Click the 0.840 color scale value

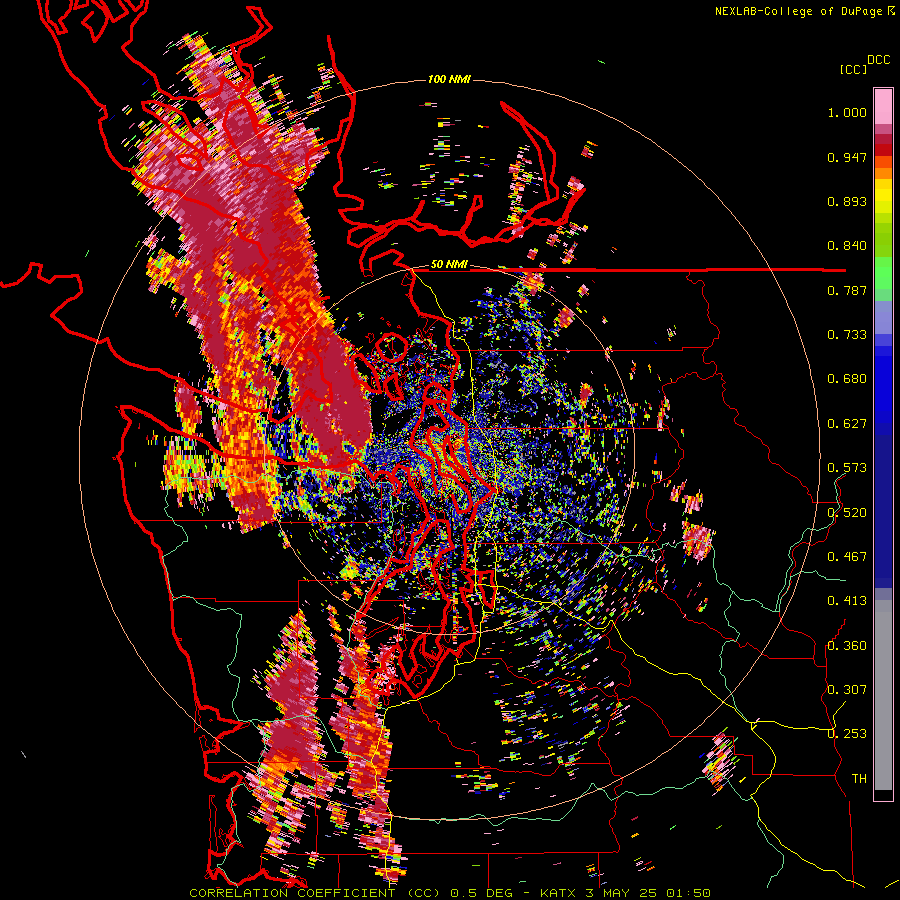click(847, 246)
